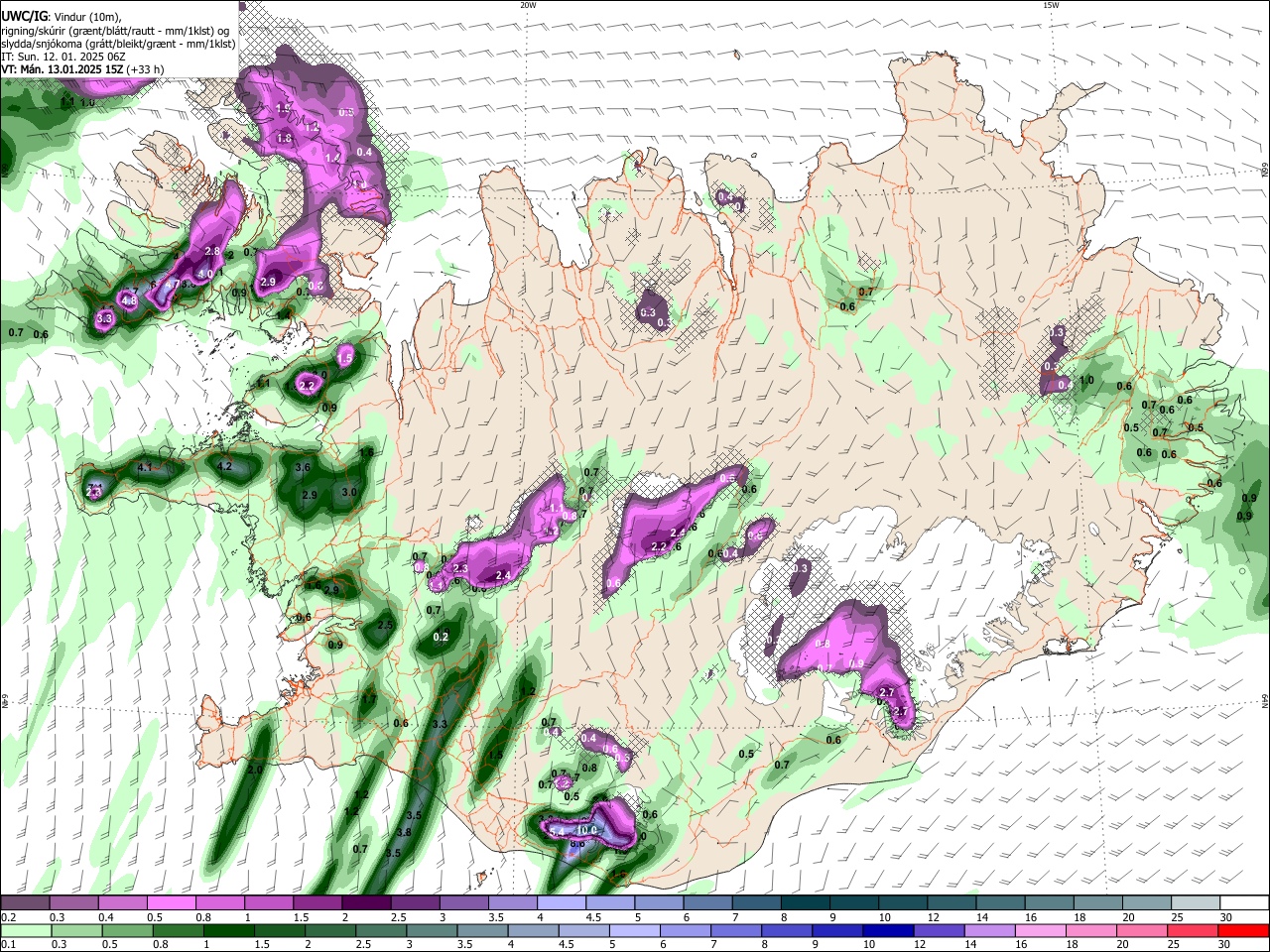Click the grey-purple 0.2 swatch in the top legend row

coord(26,903)
